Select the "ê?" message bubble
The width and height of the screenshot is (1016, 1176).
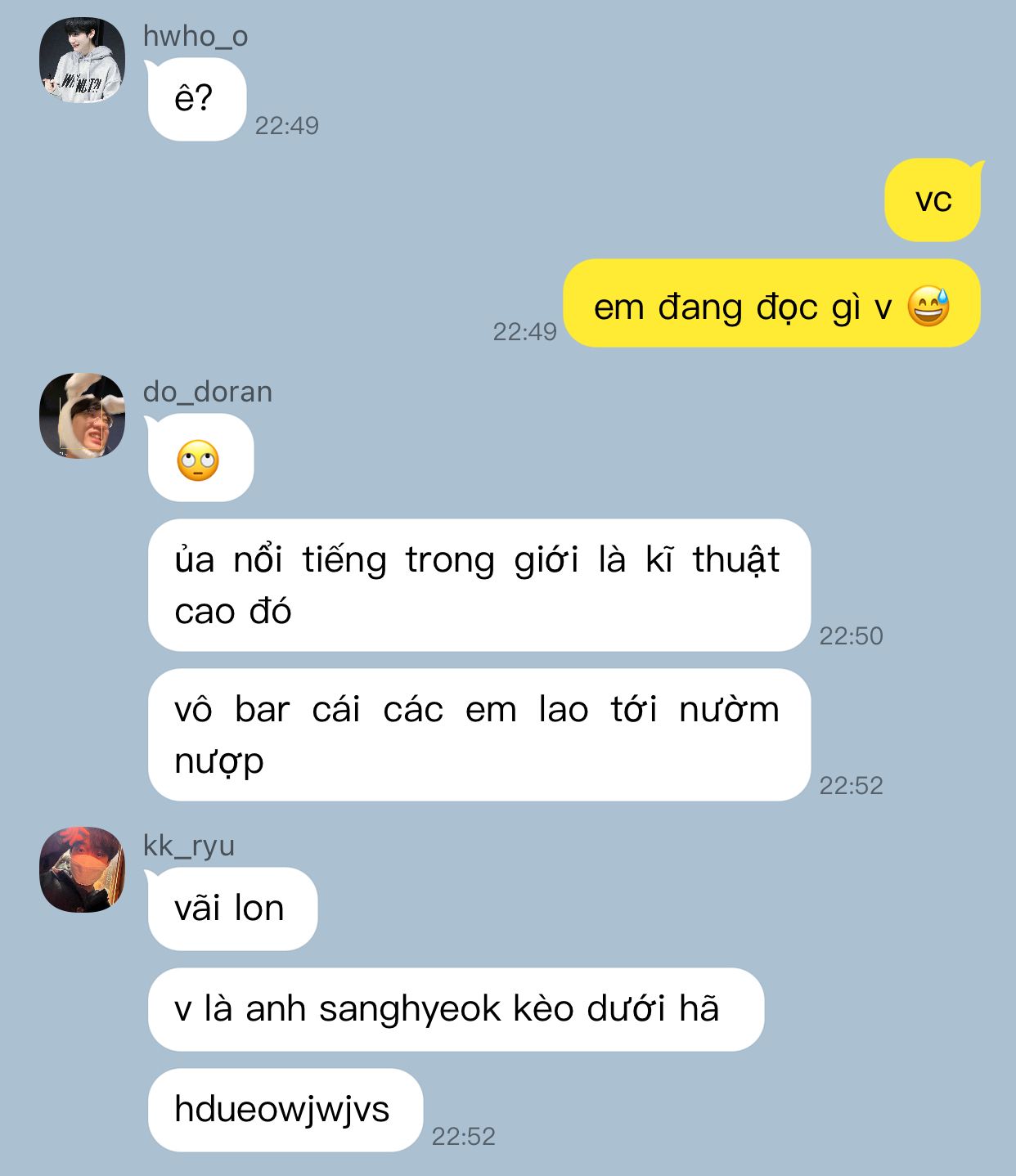(x=196, y=100)
